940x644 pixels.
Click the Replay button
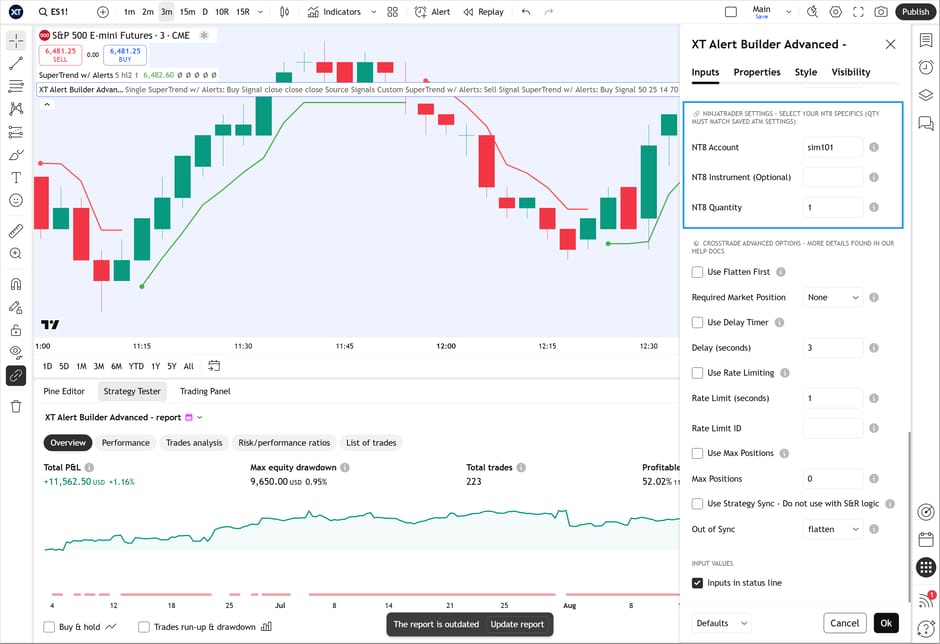pyautogui.click(x=483, y=12)
